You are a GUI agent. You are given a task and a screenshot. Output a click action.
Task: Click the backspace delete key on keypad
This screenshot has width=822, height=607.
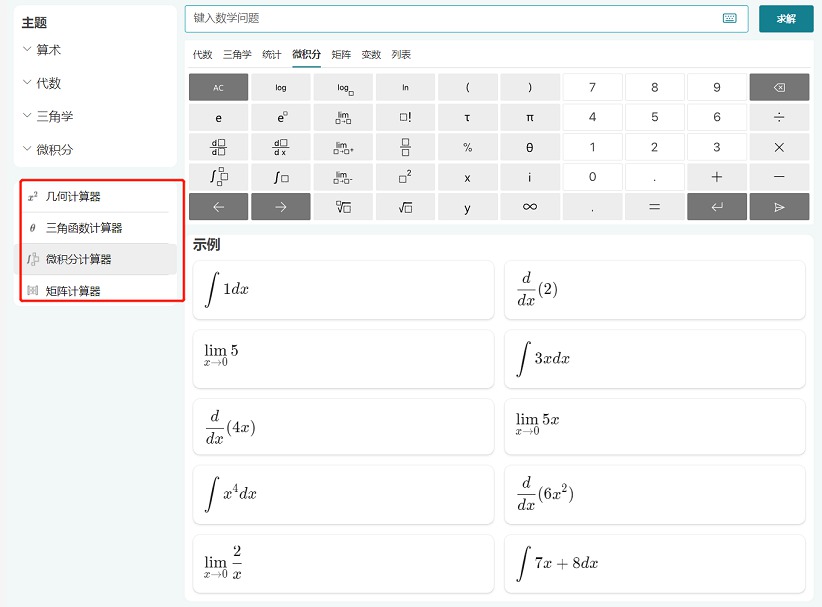(x=779, y=87)
